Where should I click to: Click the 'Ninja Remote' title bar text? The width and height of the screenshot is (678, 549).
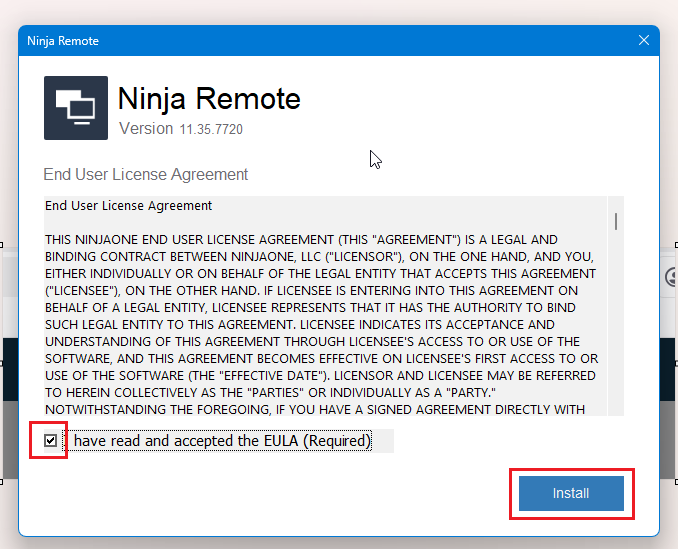(63, 41)
